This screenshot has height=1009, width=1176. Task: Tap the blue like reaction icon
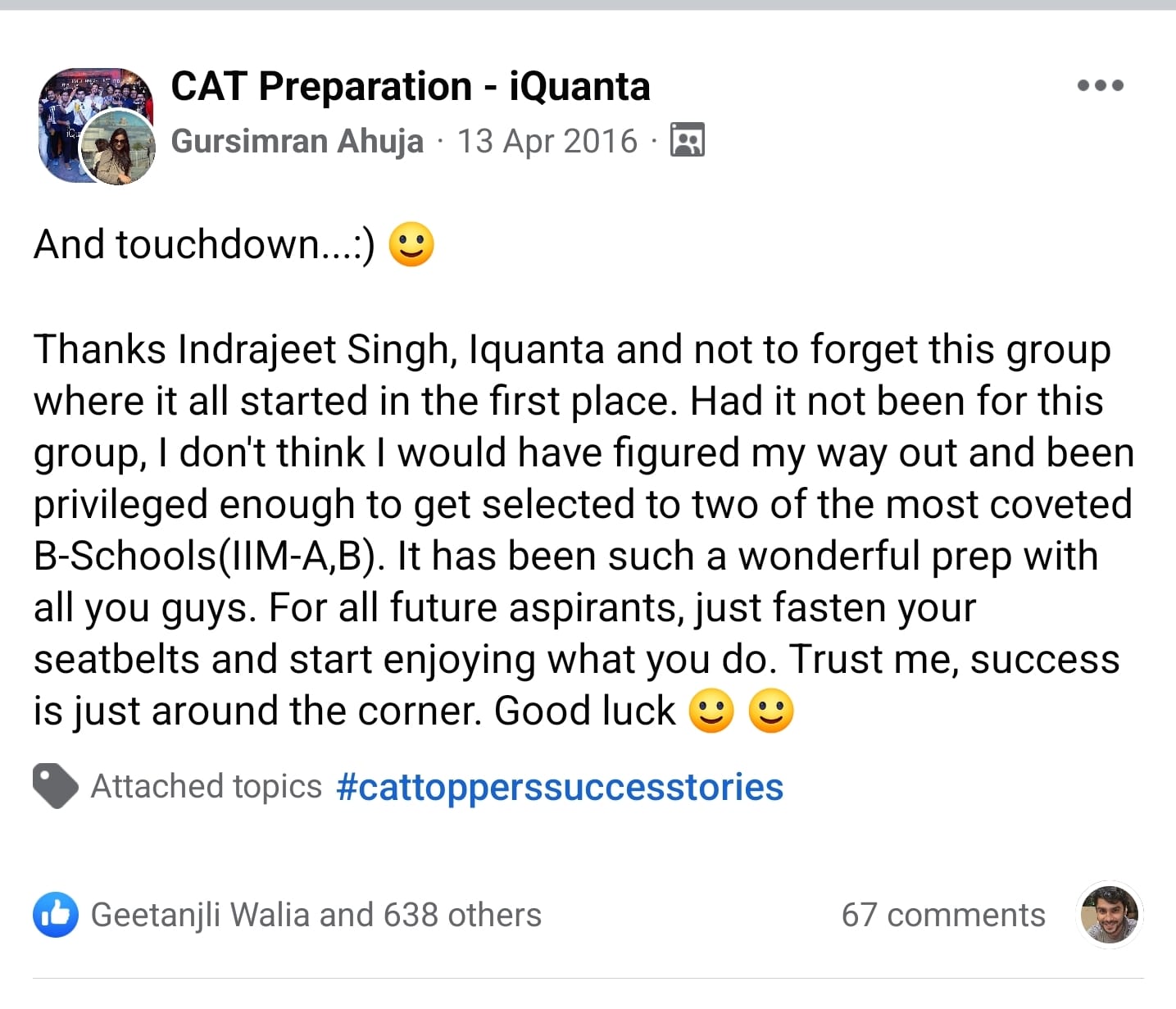(x=56, y=914)
